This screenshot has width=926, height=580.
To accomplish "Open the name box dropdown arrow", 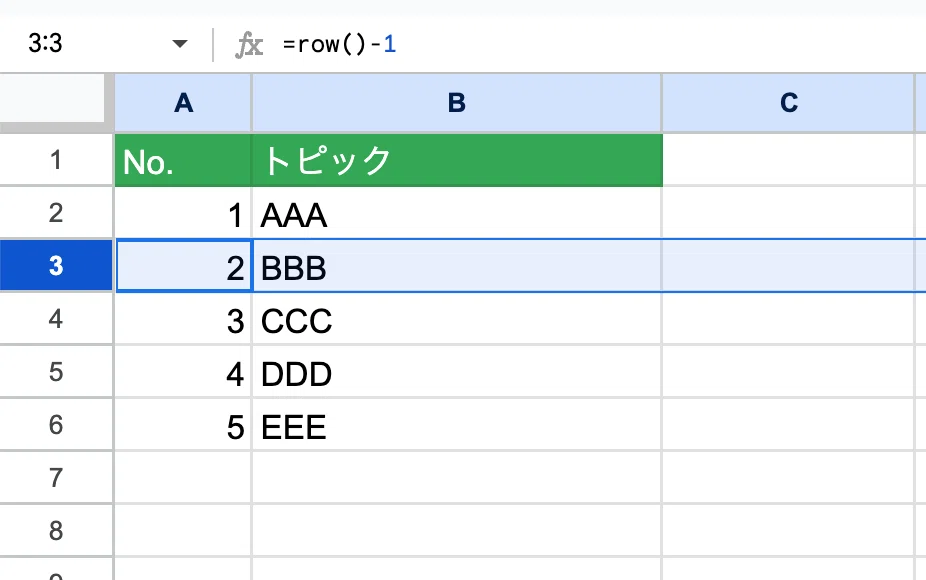I will pos(180,44).
